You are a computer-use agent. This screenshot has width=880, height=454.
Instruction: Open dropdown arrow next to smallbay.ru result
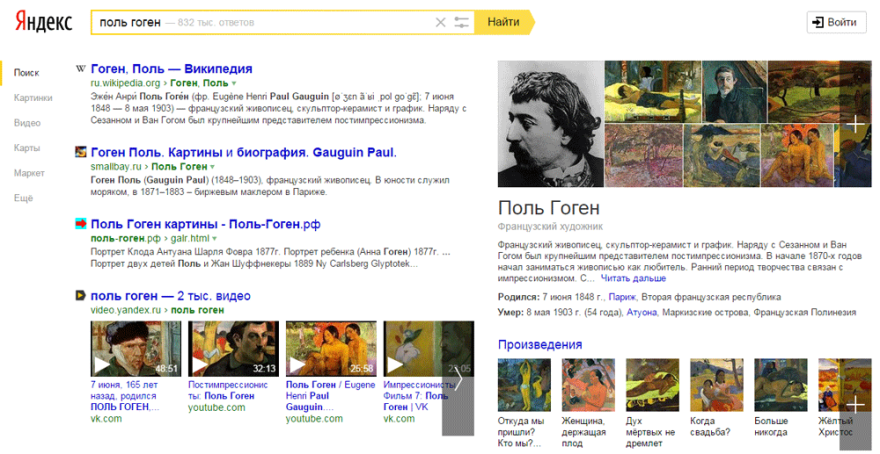(x=212, y=167)
